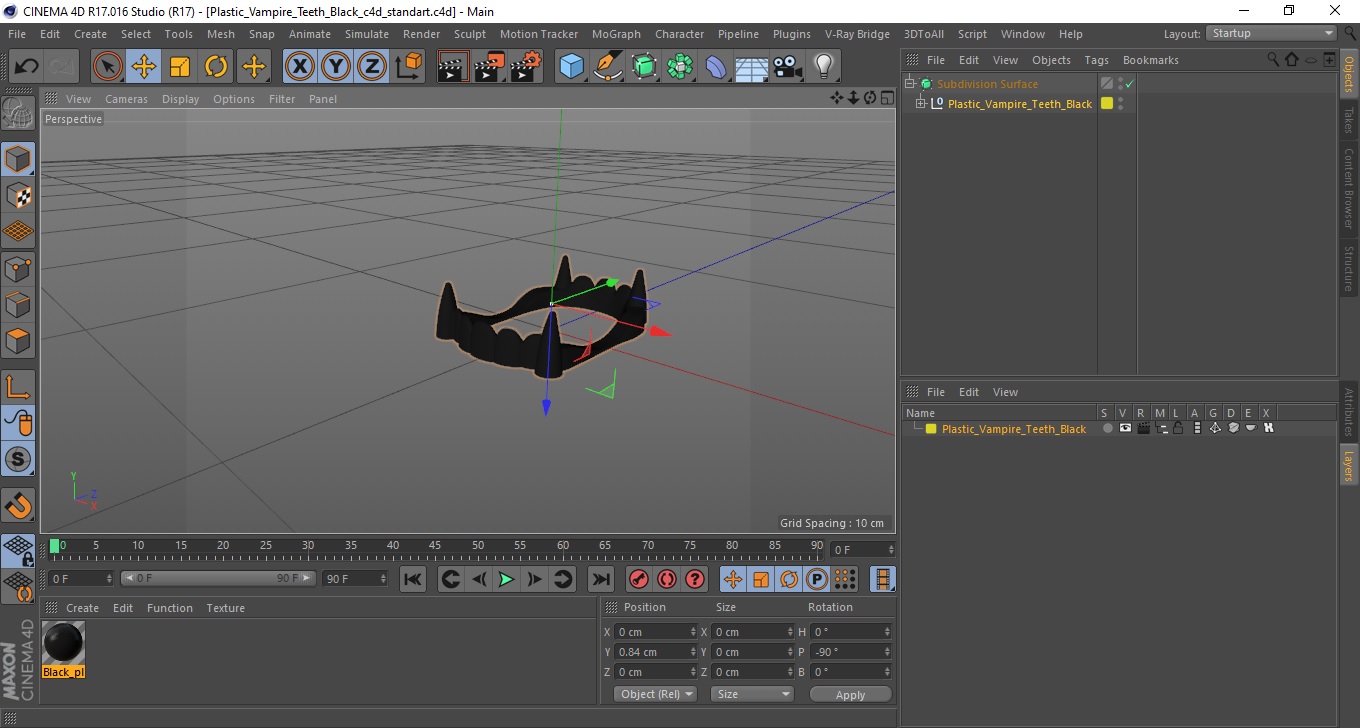This screenshot has width=1360, height=728.
Task: Select the Spline Pen tool icon
Action: pyautogui.click(x=608, y=67)
